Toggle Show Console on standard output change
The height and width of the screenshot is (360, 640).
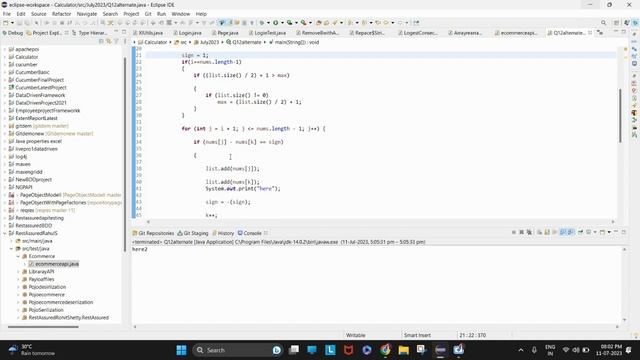564,232
